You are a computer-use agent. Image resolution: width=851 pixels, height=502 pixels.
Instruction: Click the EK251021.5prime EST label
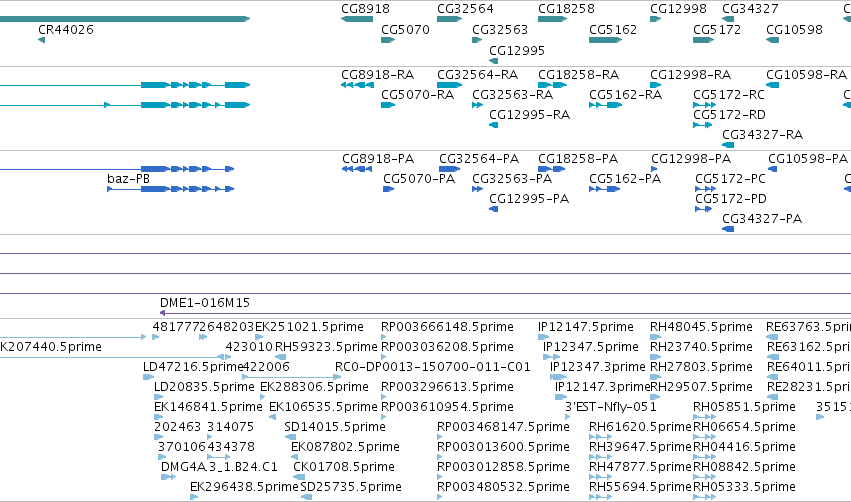309,327
